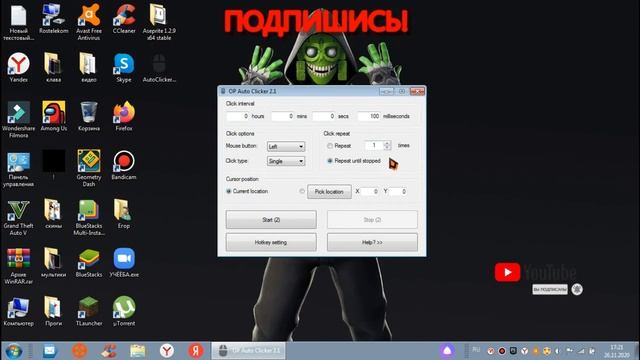The height and width of the screenshot is (360, 640).
Task: Click the Start (2) button
Action: pos(271,220)
